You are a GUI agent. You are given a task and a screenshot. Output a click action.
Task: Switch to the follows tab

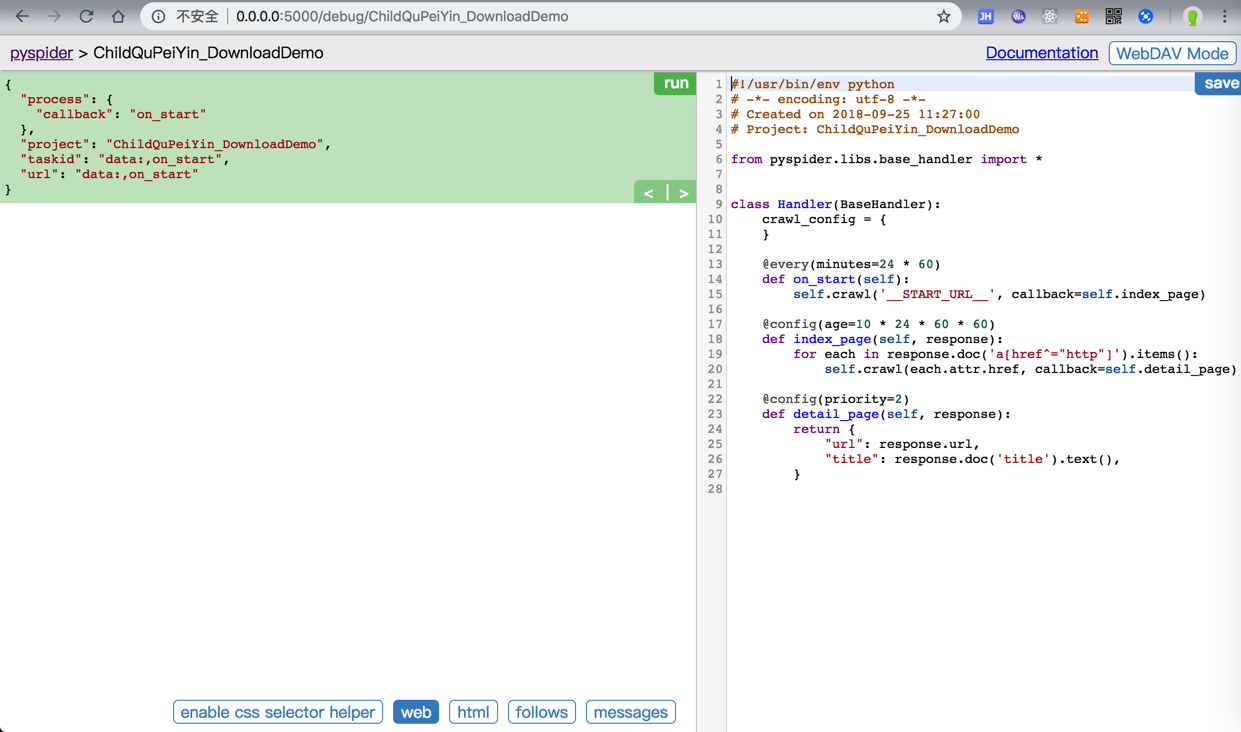point(542,712)
